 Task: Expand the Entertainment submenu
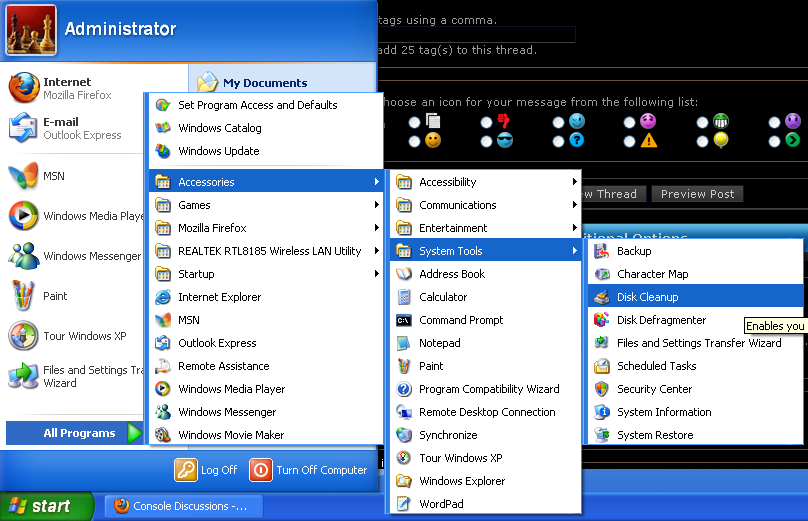485,228
